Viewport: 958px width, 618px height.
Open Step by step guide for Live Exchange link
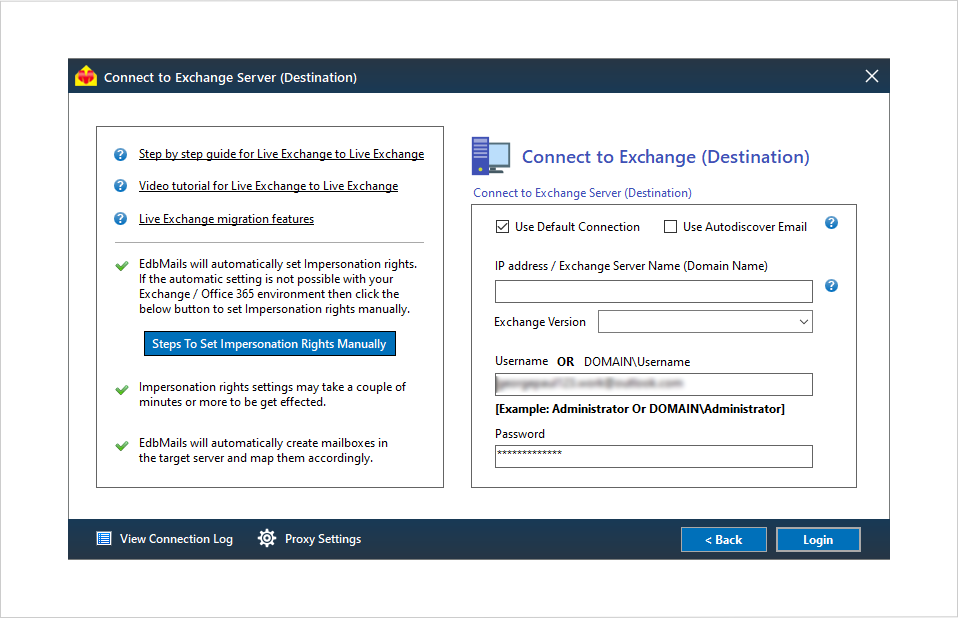tap(281, 154)
